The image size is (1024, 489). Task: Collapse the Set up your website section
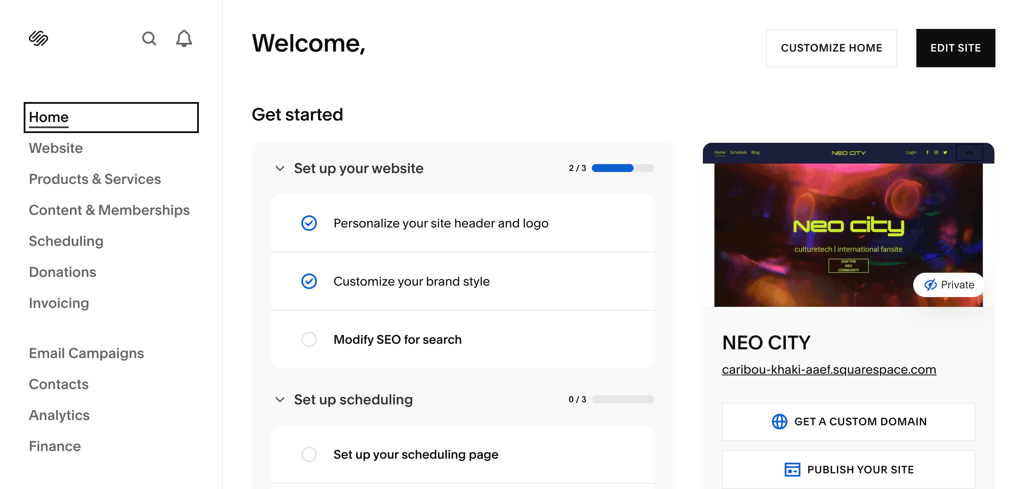[280, 168]
